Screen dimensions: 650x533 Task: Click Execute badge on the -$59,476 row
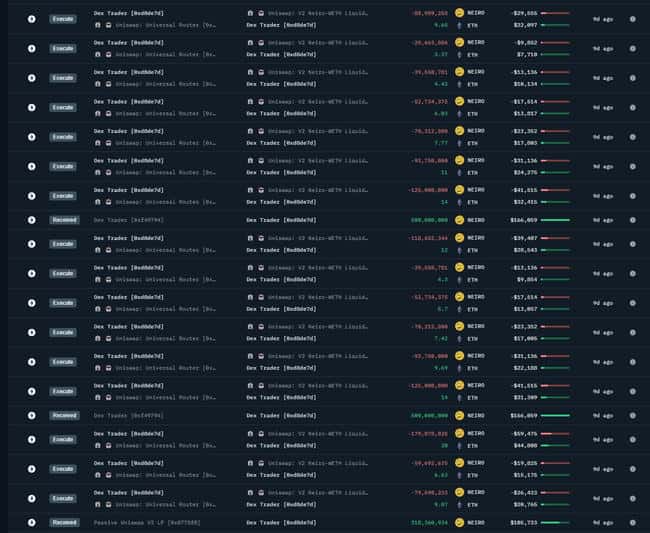63,439
